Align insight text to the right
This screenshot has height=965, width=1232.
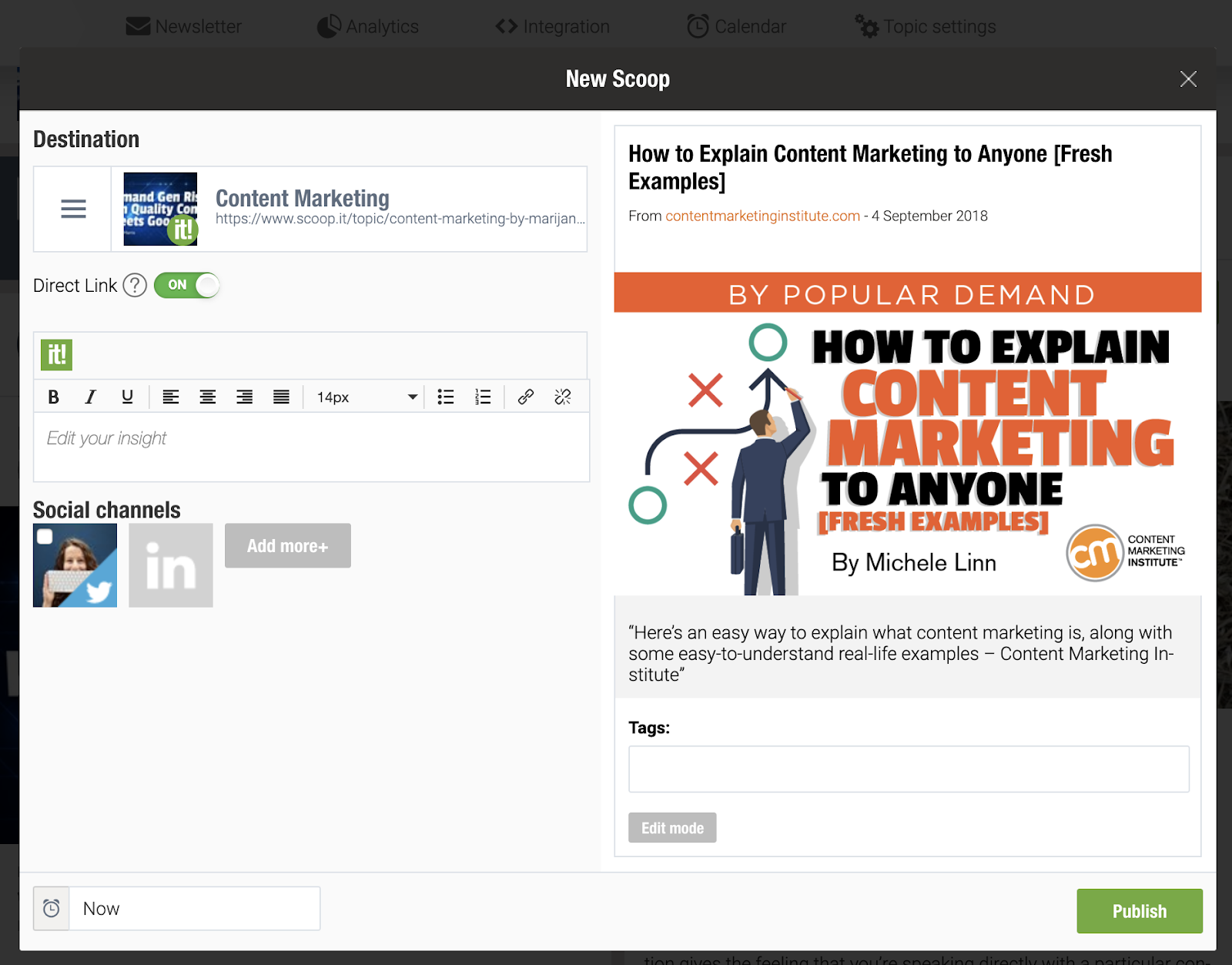tap(245, 397)
